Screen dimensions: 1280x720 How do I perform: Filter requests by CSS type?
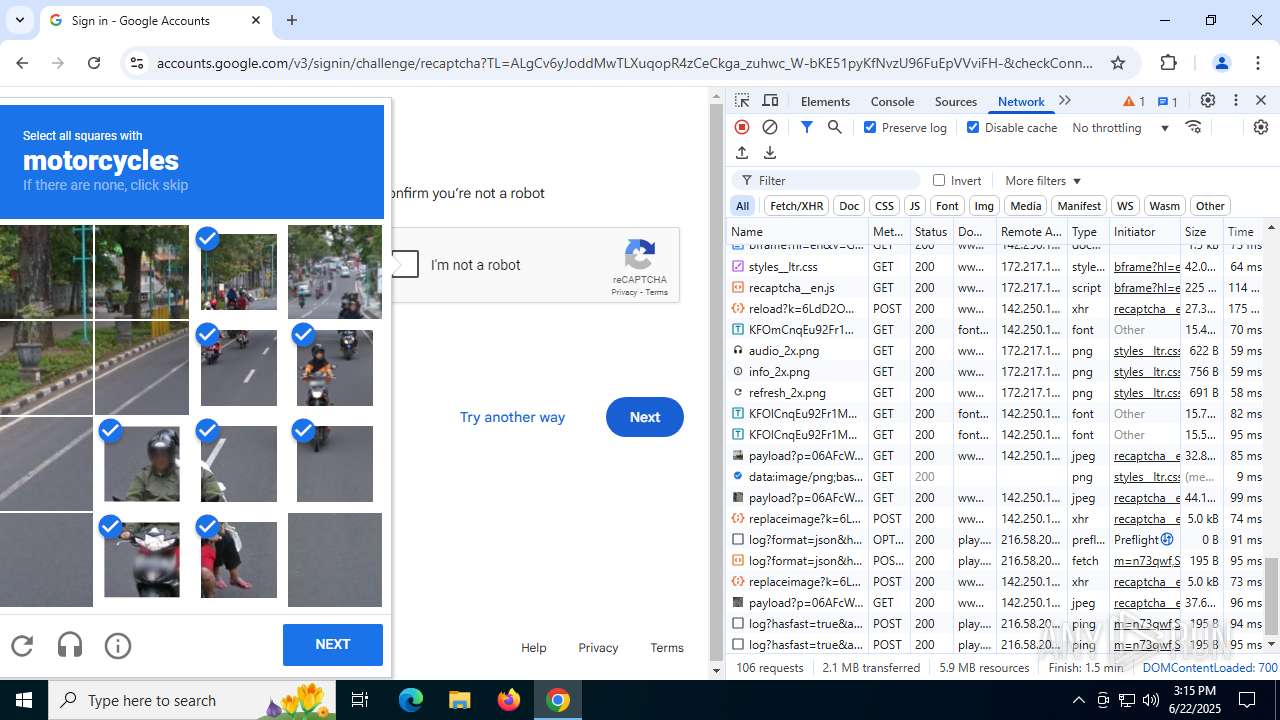(884, 206)
